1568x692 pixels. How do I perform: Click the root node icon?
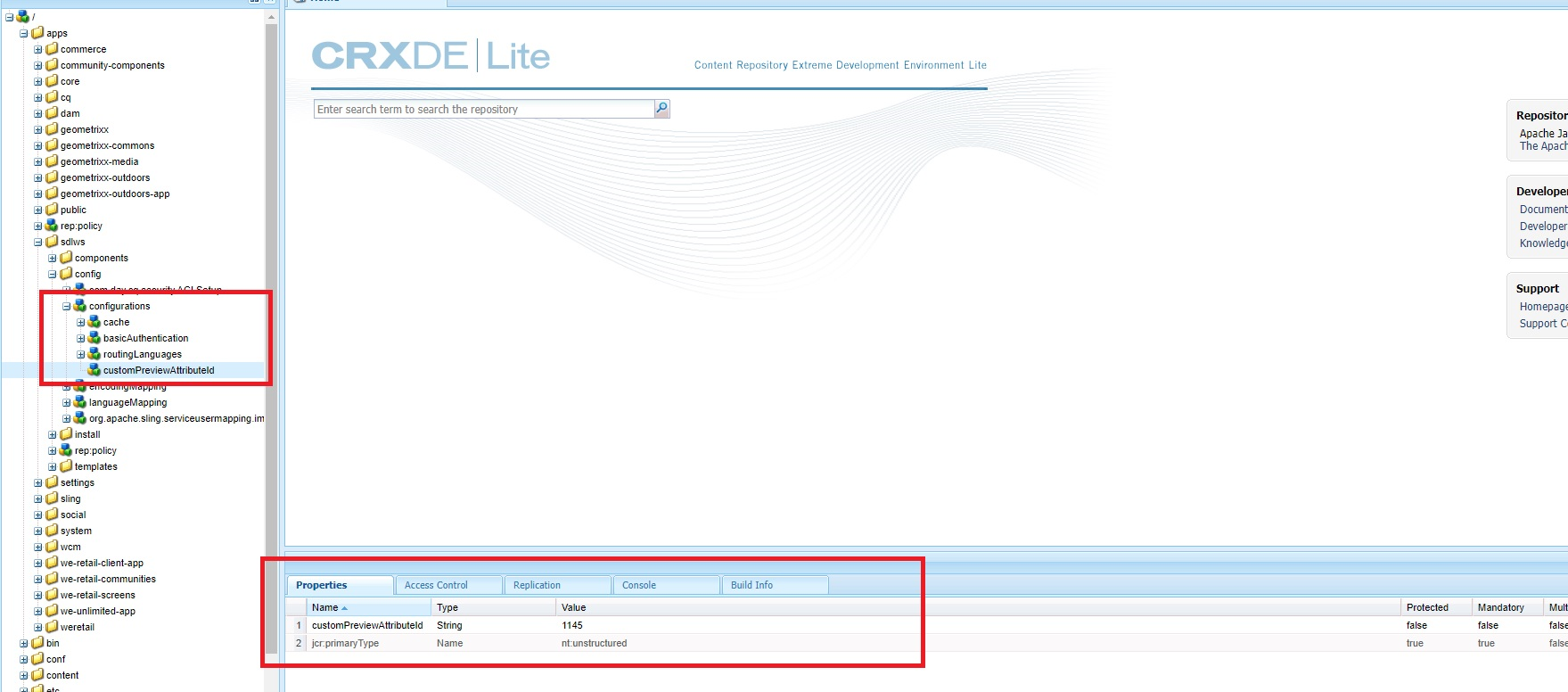click(23, 16)
